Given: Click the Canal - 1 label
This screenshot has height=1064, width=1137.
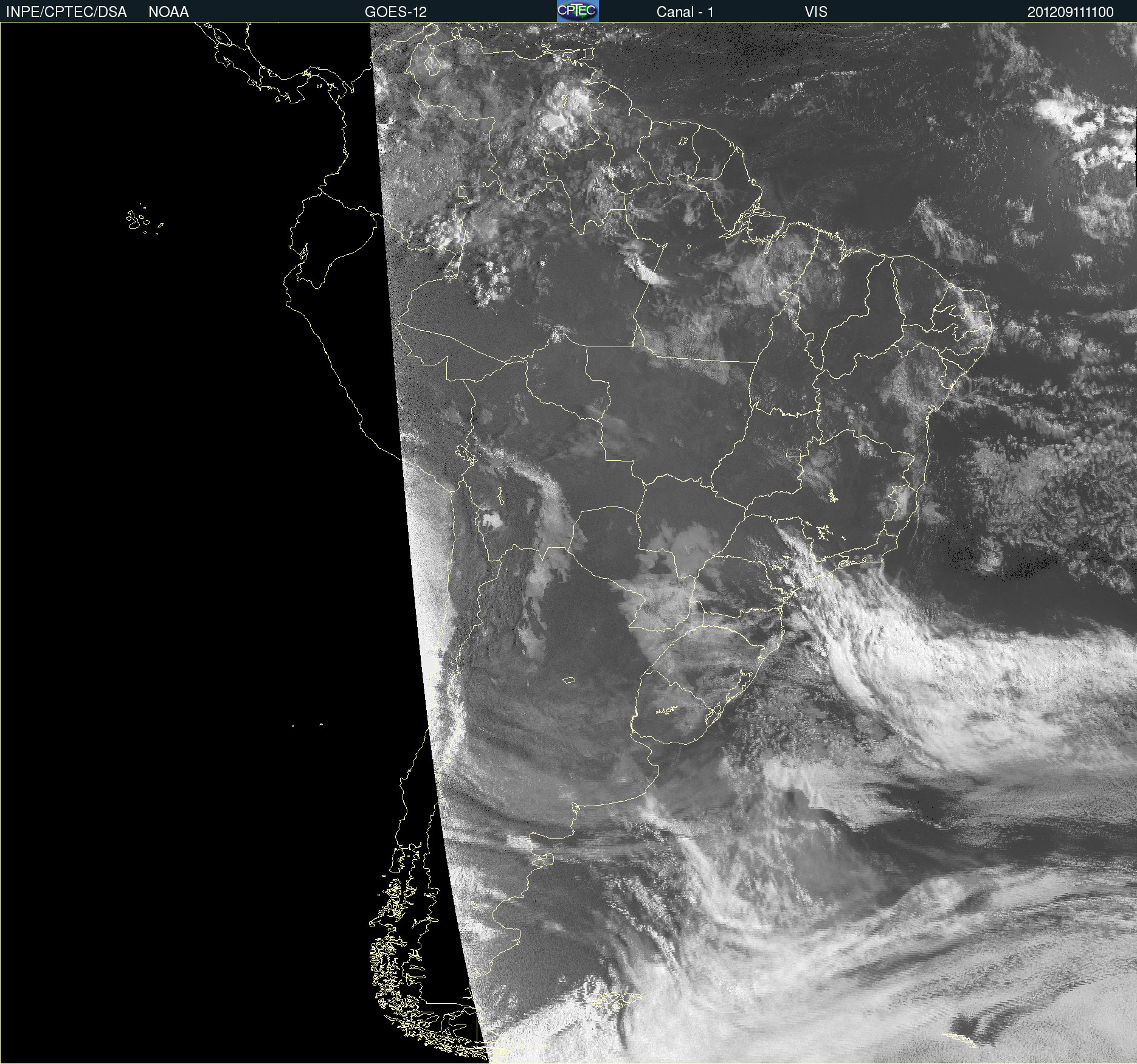Looking at the screenshot, I should [685, 12].
